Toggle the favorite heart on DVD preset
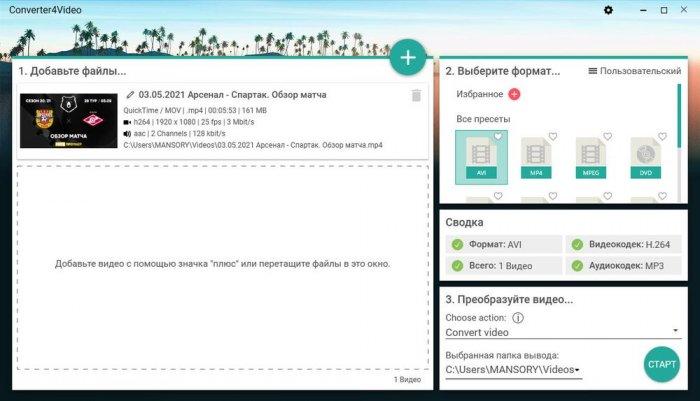Viewport: 700px width, 401px height. point(662,136)
